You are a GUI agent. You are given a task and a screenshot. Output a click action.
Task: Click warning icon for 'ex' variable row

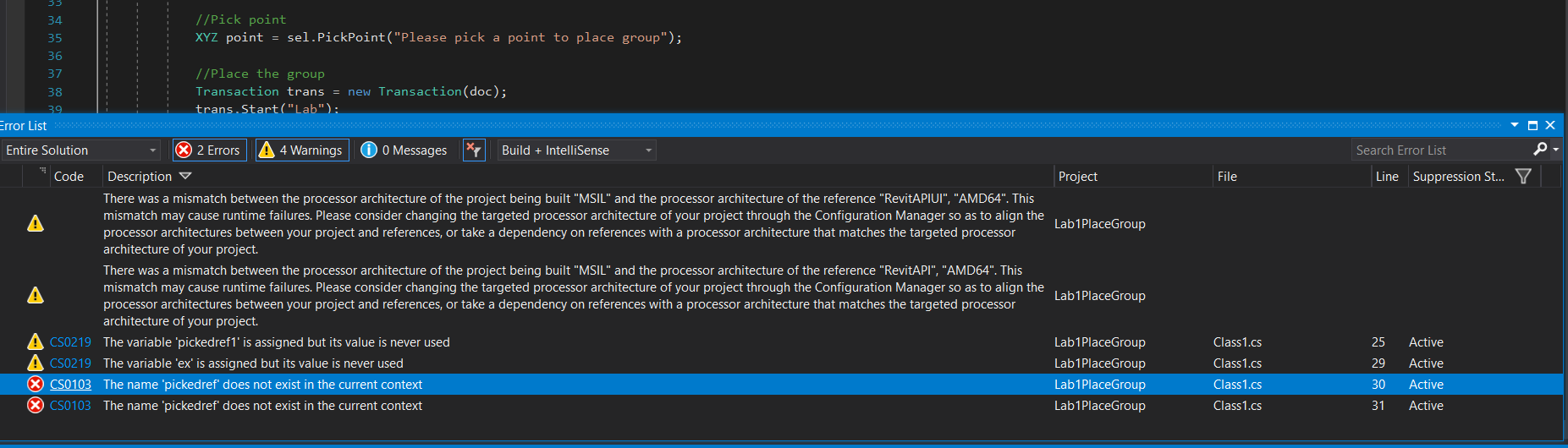pyautogui.click(x=36, y=363)
